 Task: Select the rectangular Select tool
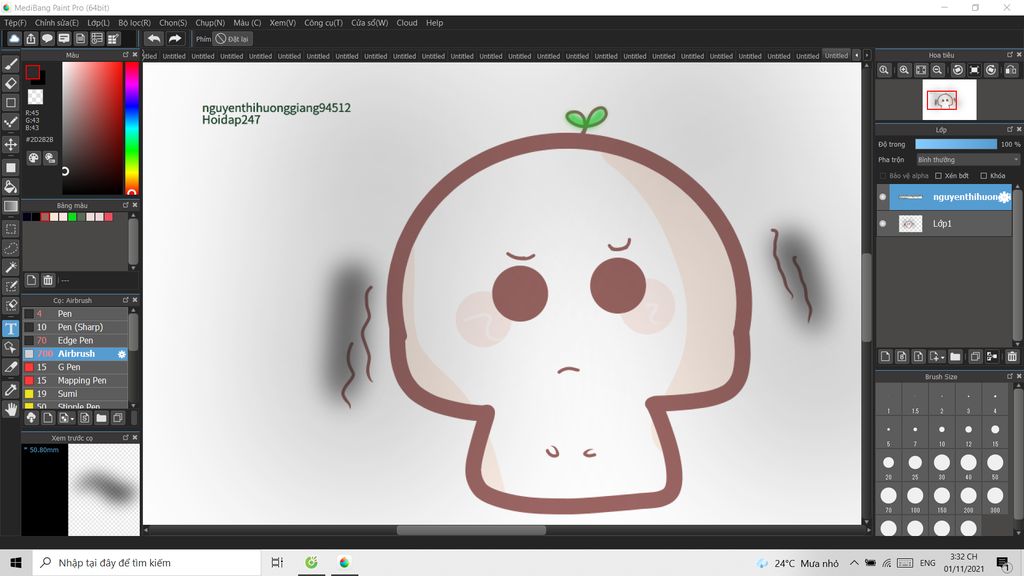click(x=10, y=229)
